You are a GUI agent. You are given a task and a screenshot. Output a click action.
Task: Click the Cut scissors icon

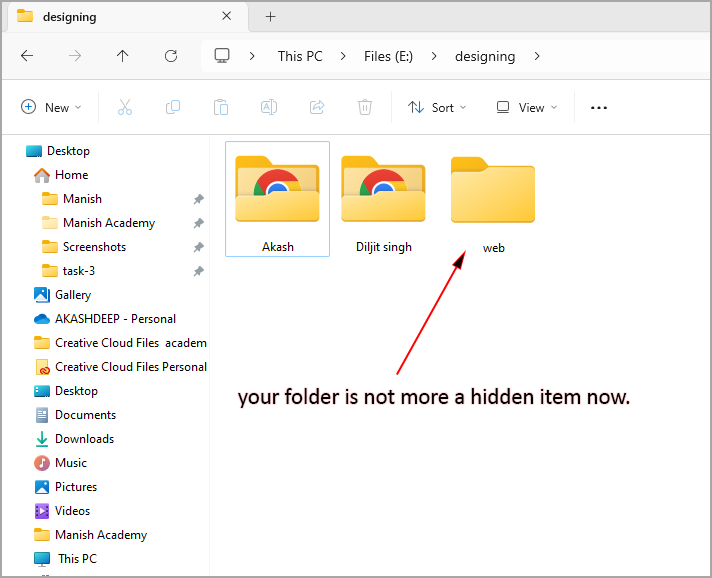(125, 107)
